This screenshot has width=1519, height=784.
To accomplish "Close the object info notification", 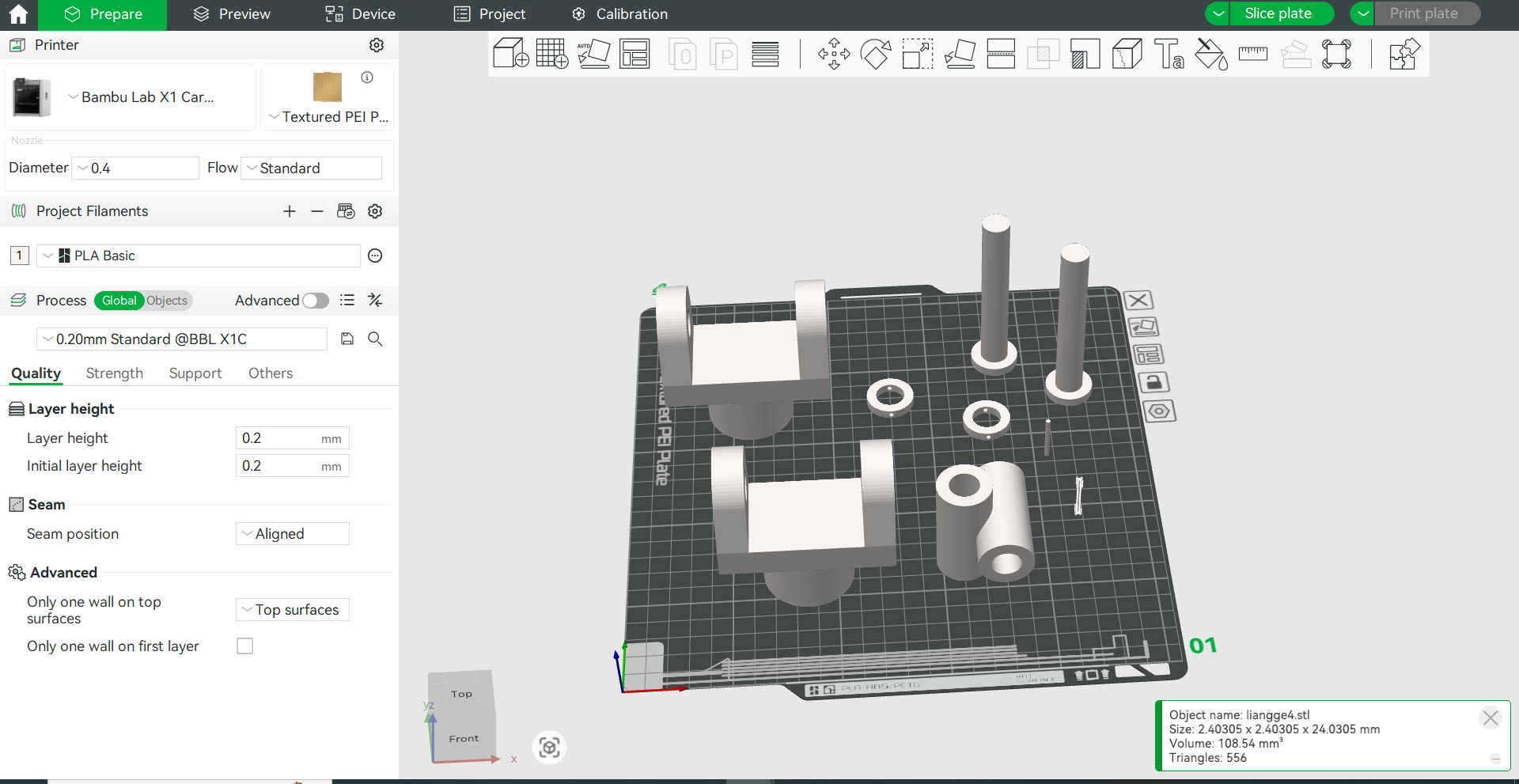I will click(x=1491, y=718).
